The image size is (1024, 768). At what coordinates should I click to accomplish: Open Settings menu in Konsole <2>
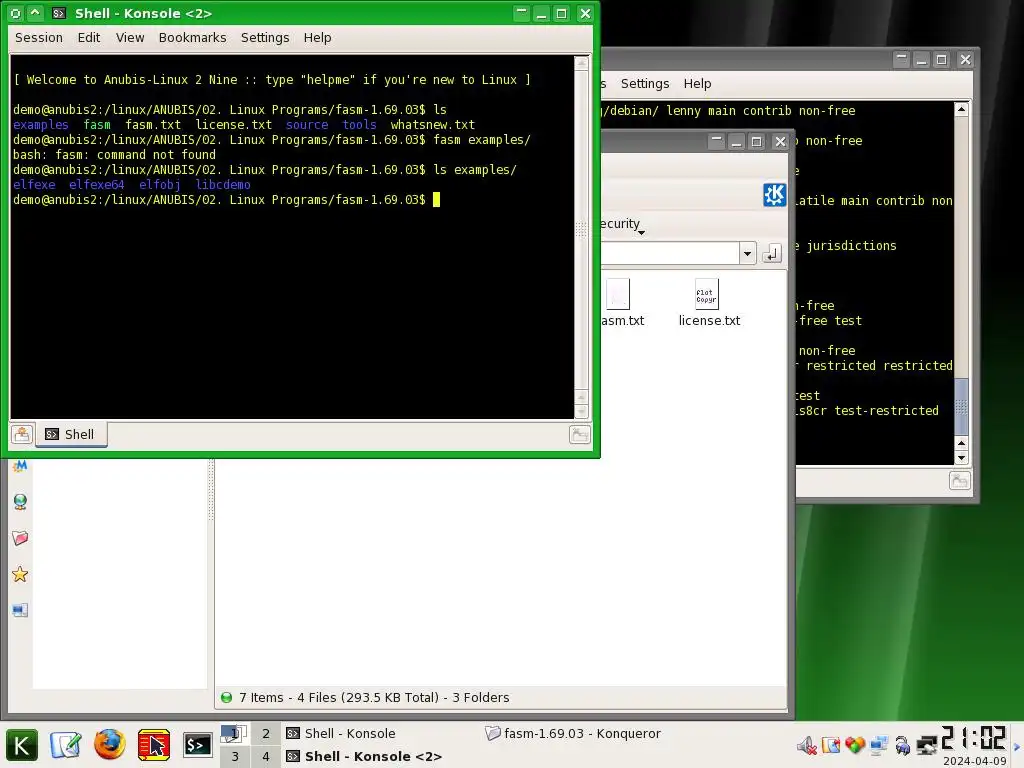[x=265, y=38]
